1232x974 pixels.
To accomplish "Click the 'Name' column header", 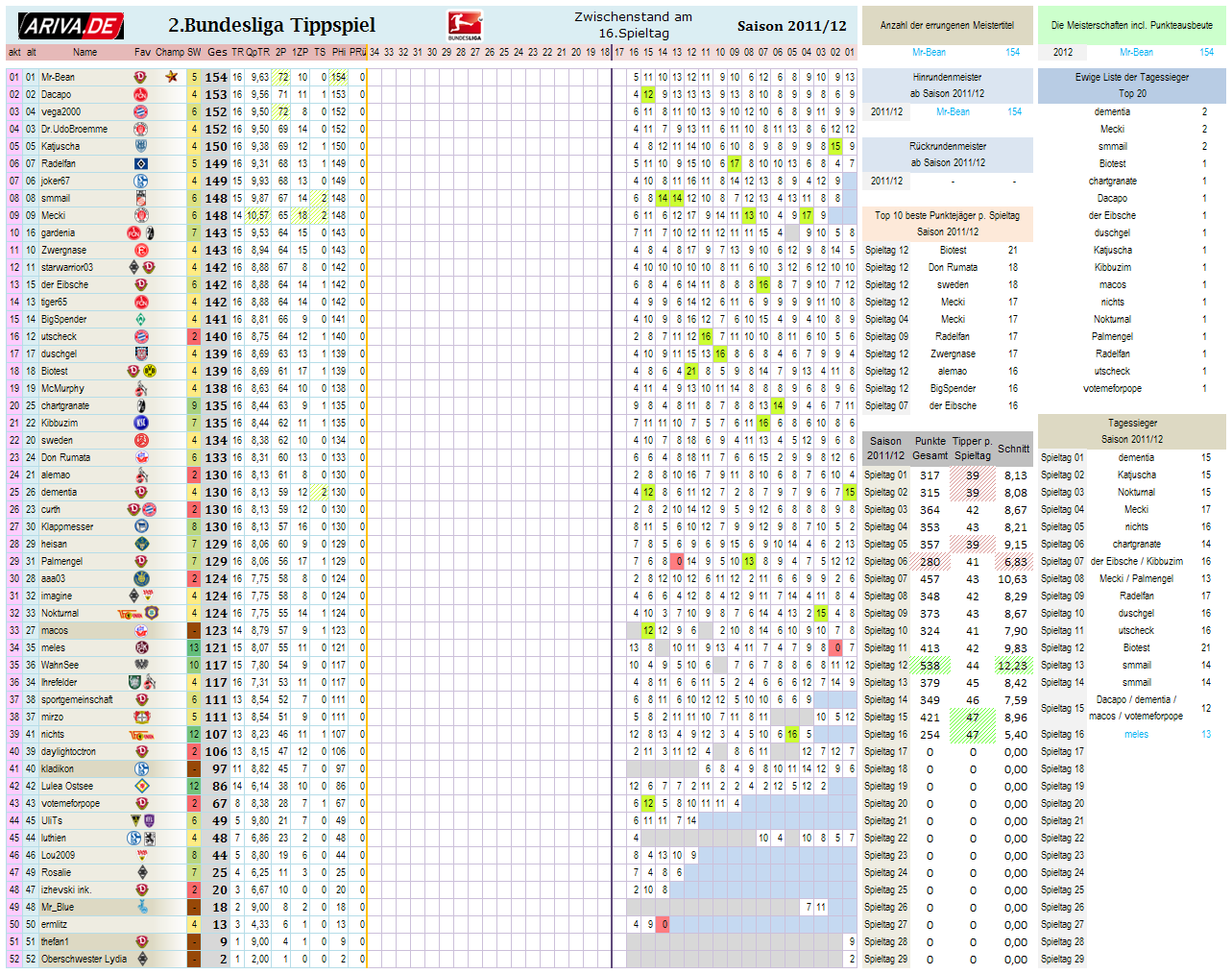I will (85, 52).
